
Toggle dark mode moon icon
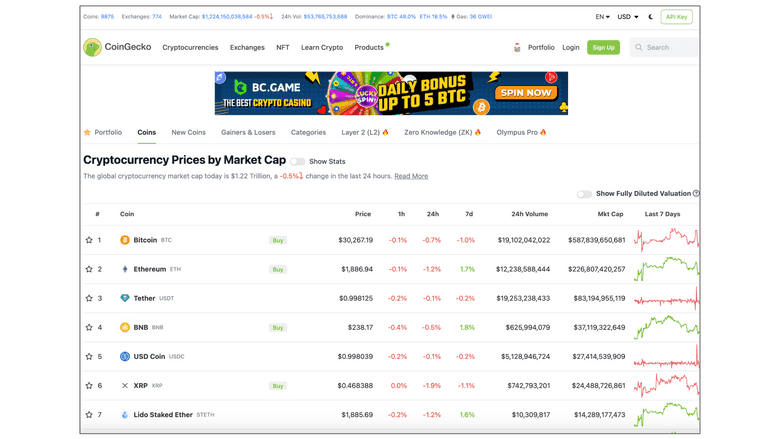click(x=651, y=17)
